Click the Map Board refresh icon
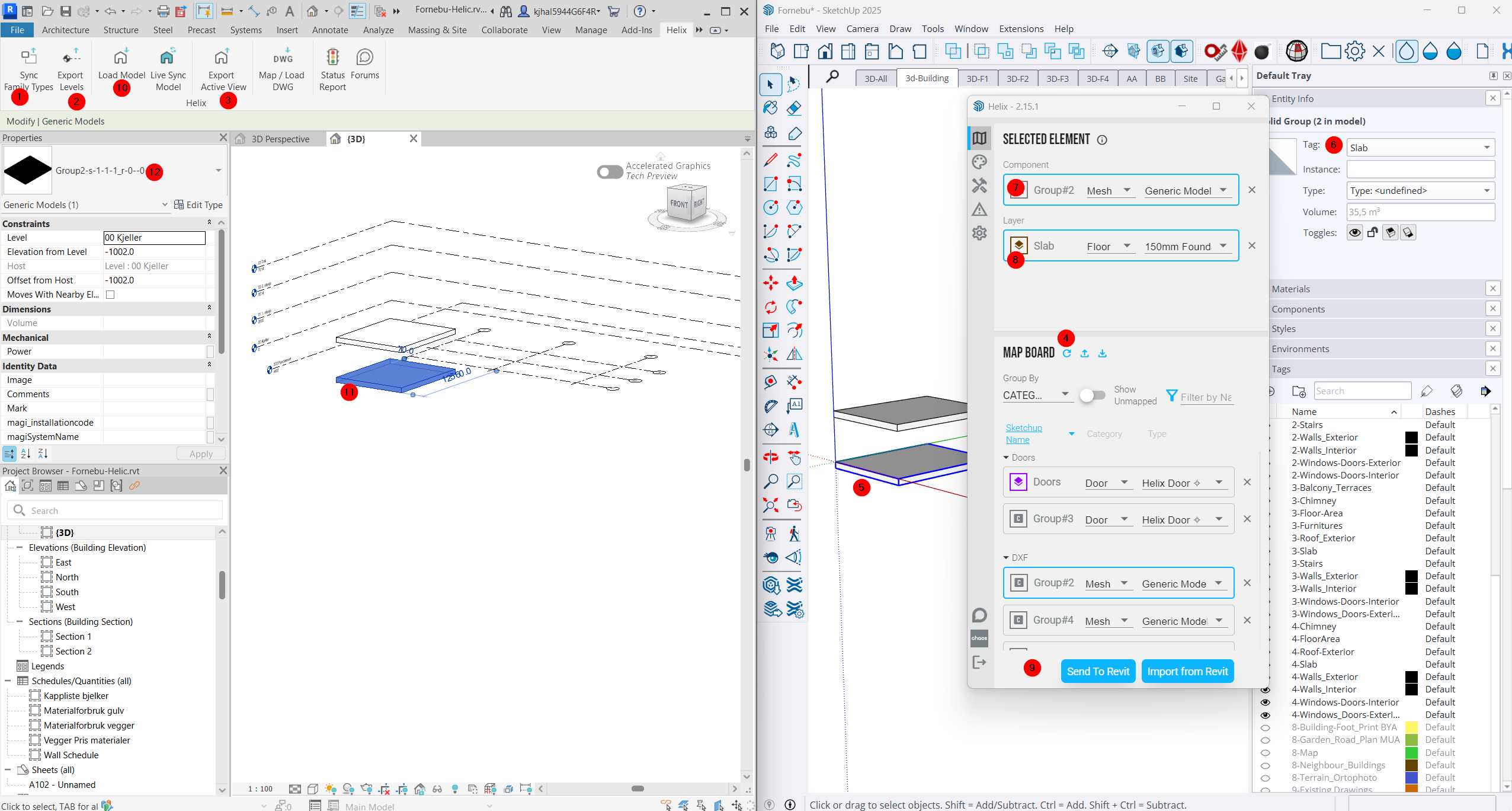The height and width of the screenshot is (811, 1512). (1066, 353)
